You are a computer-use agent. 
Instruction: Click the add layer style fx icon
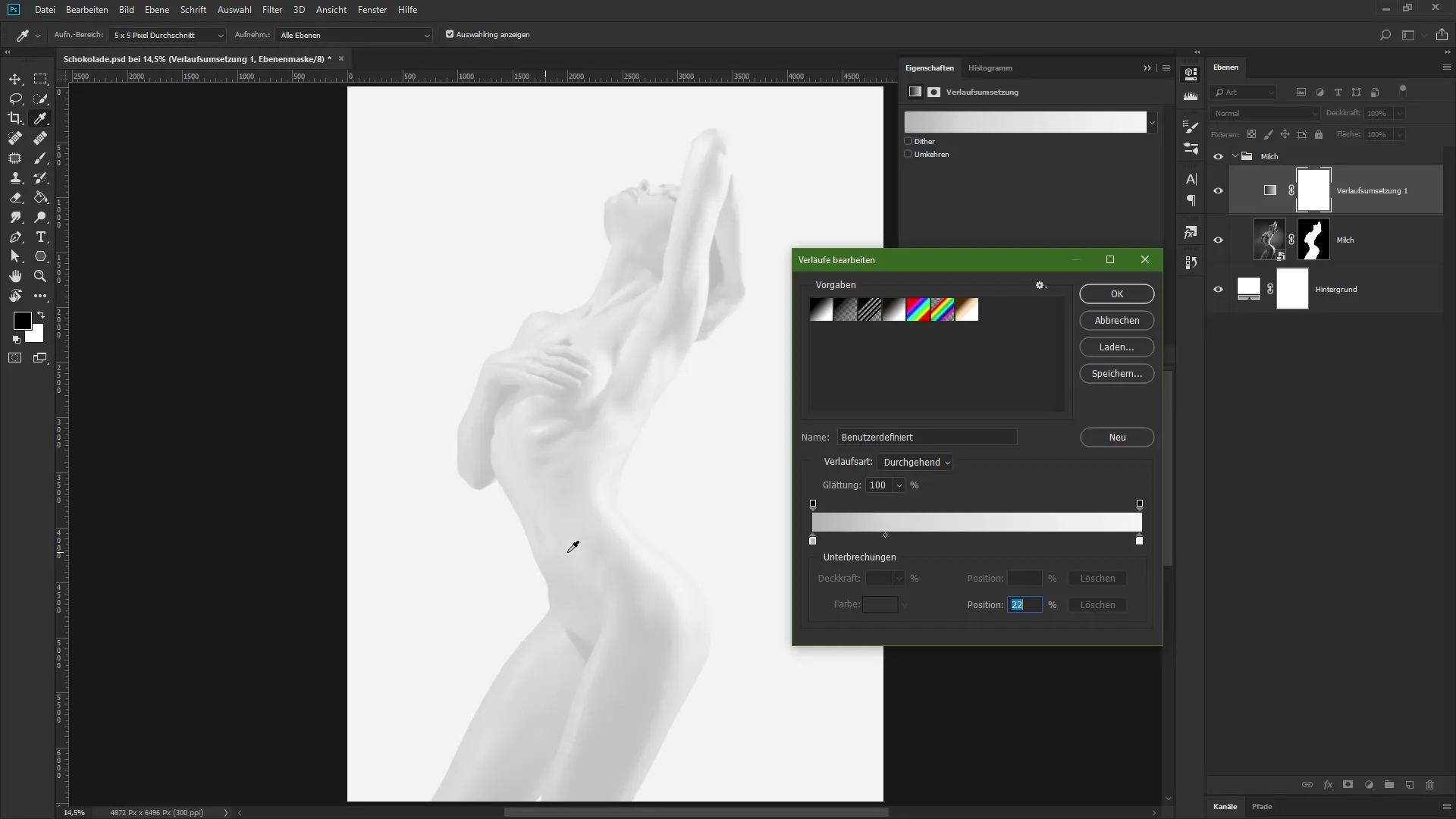point(1328,785)
